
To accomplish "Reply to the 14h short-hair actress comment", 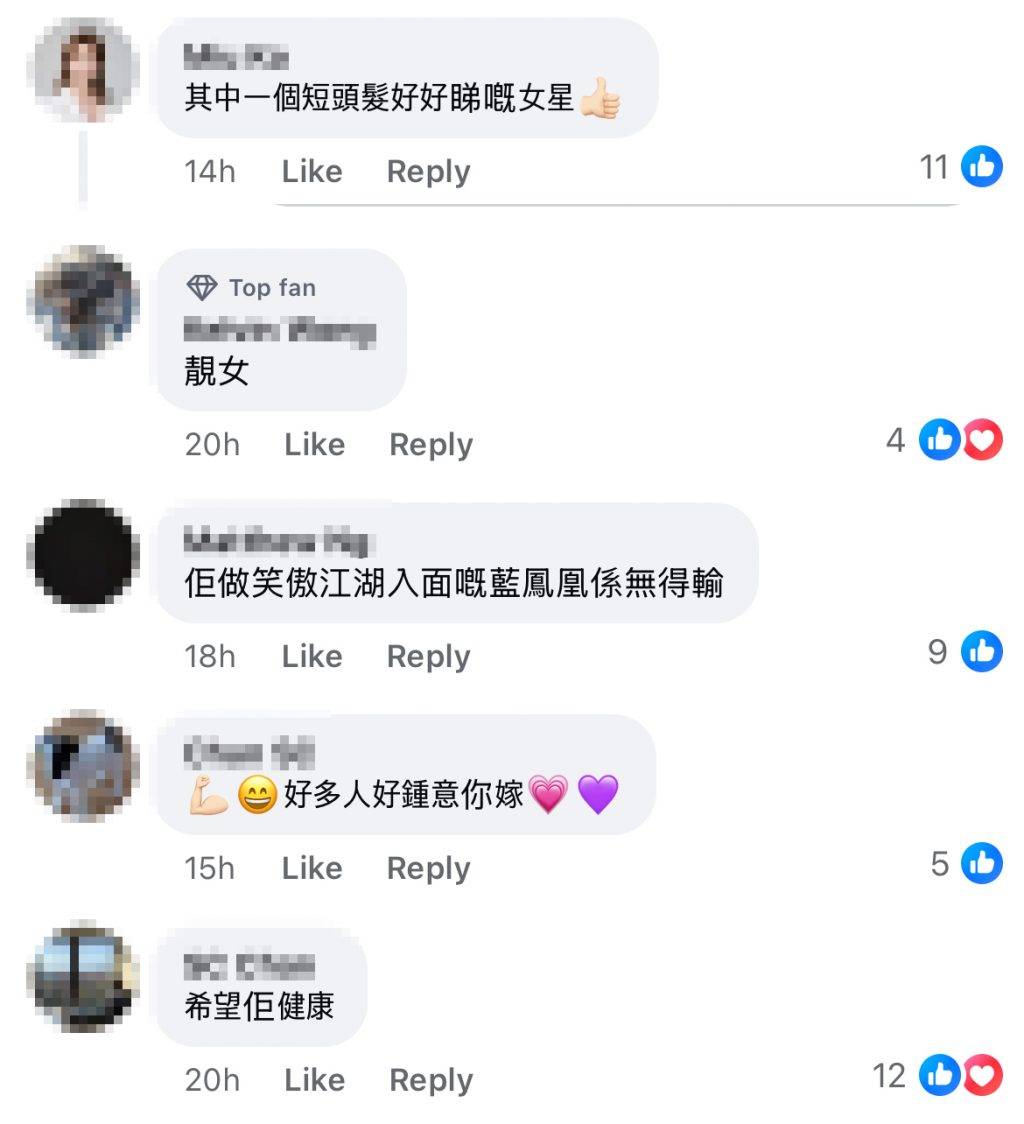I will click(429, 171).
